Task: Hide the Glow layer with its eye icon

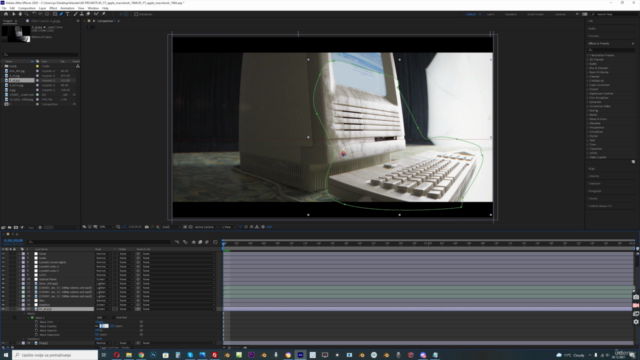Action: pos(3,254)
